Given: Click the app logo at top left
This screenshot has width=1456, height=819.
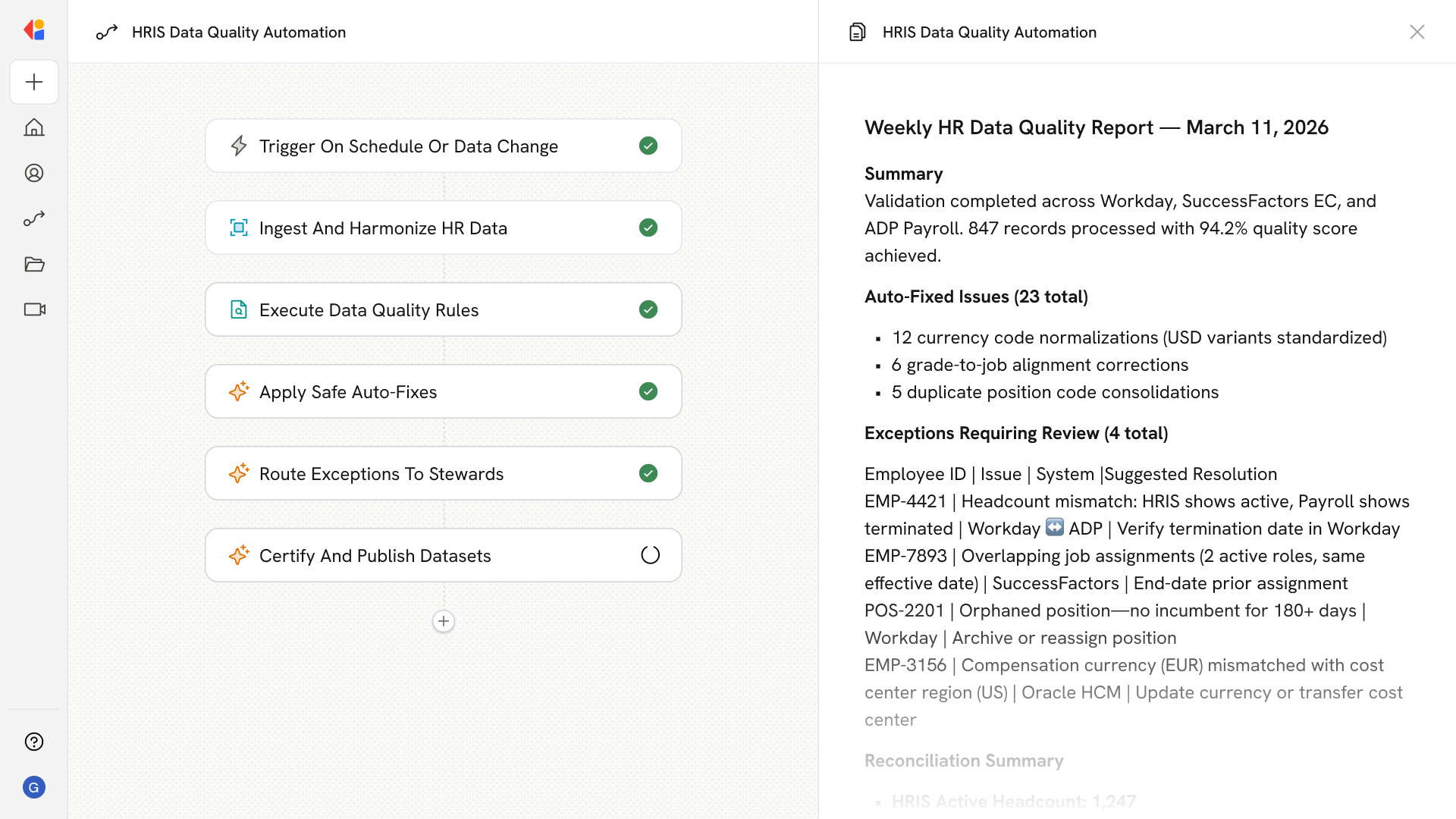Looking at the screenshot, I should pos(34,30).
